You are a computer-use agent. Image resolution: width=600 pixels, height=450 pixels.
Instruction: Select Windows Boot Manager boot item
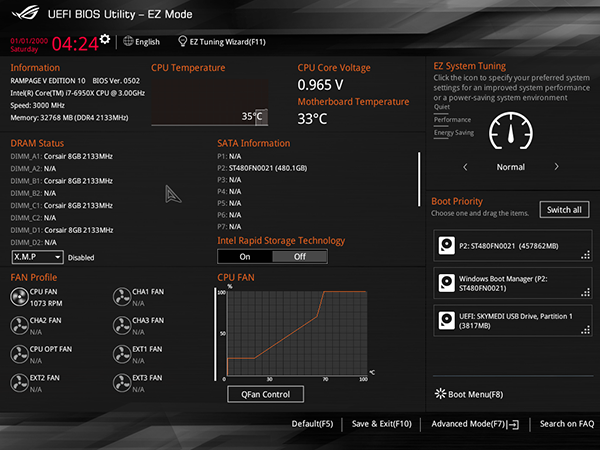(x=513, y=283)
